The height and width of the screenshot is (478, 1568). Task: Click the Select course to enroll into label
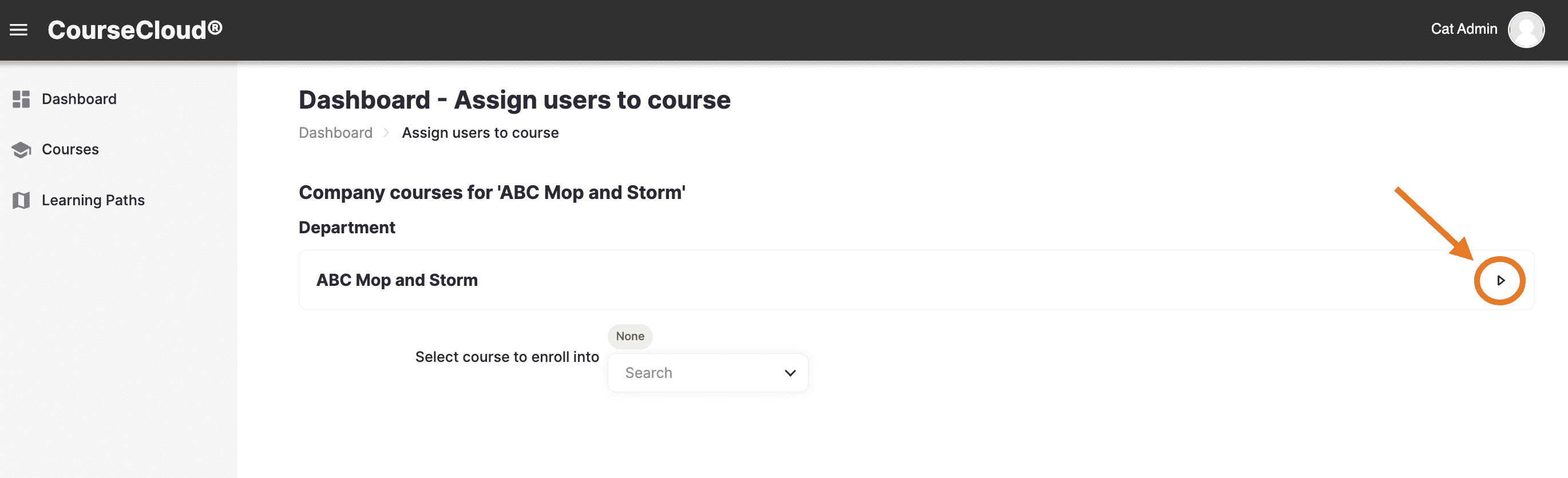pos(506,357)
